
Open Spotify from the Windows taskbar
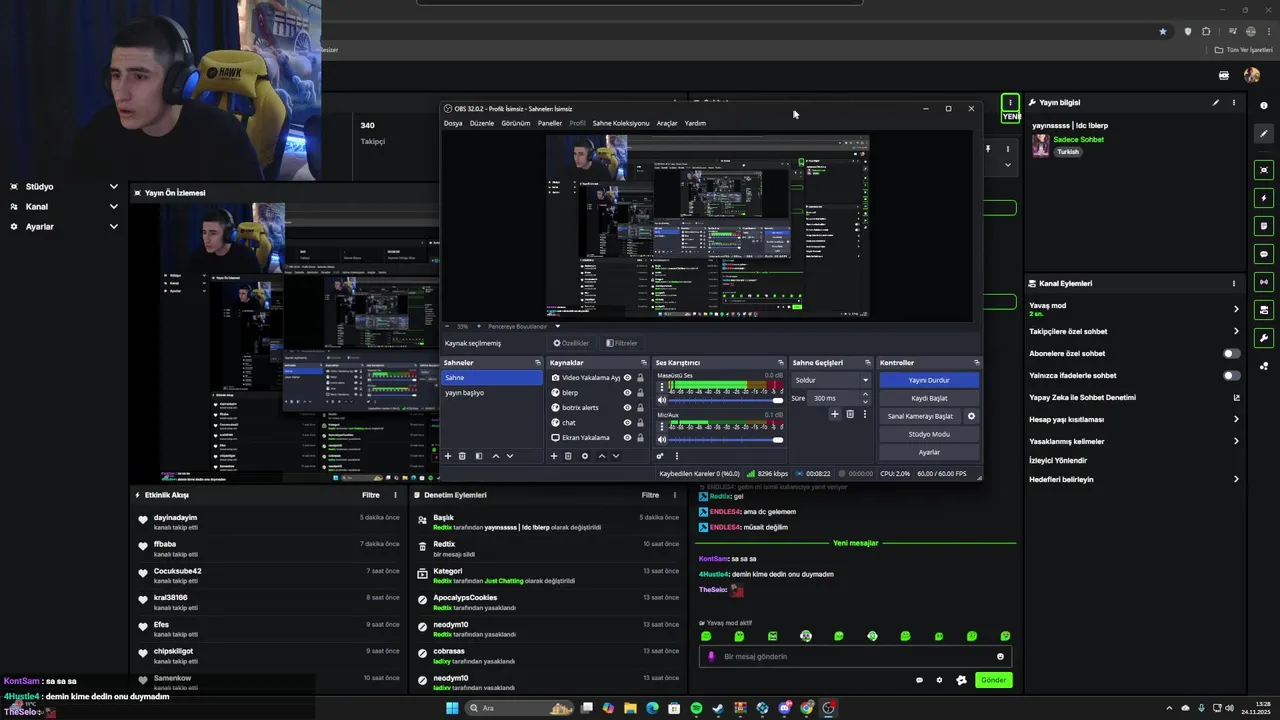(x=696, y=708)
